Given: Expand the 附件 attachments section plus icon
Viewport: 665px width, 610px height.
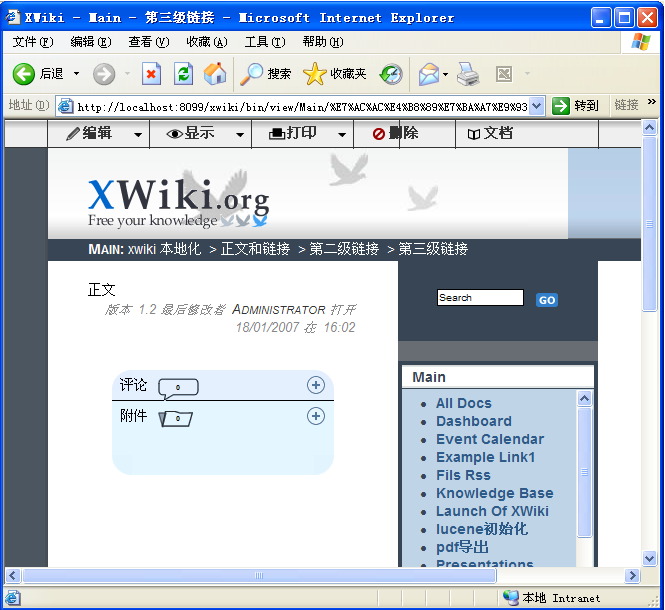Looking at the screenshot, I should 316,416.
